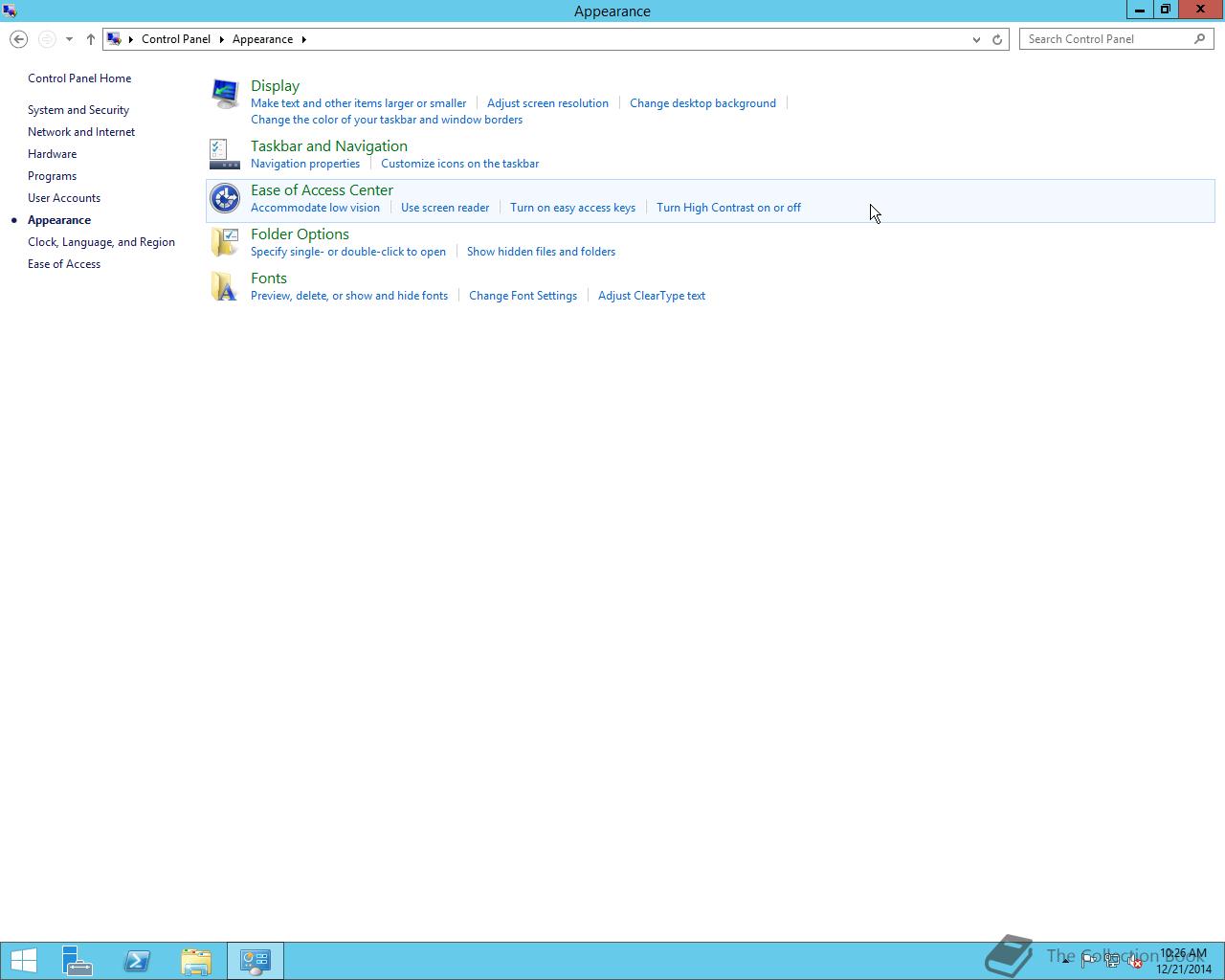Select Control Panel taskbar button

tap(256, 961)
